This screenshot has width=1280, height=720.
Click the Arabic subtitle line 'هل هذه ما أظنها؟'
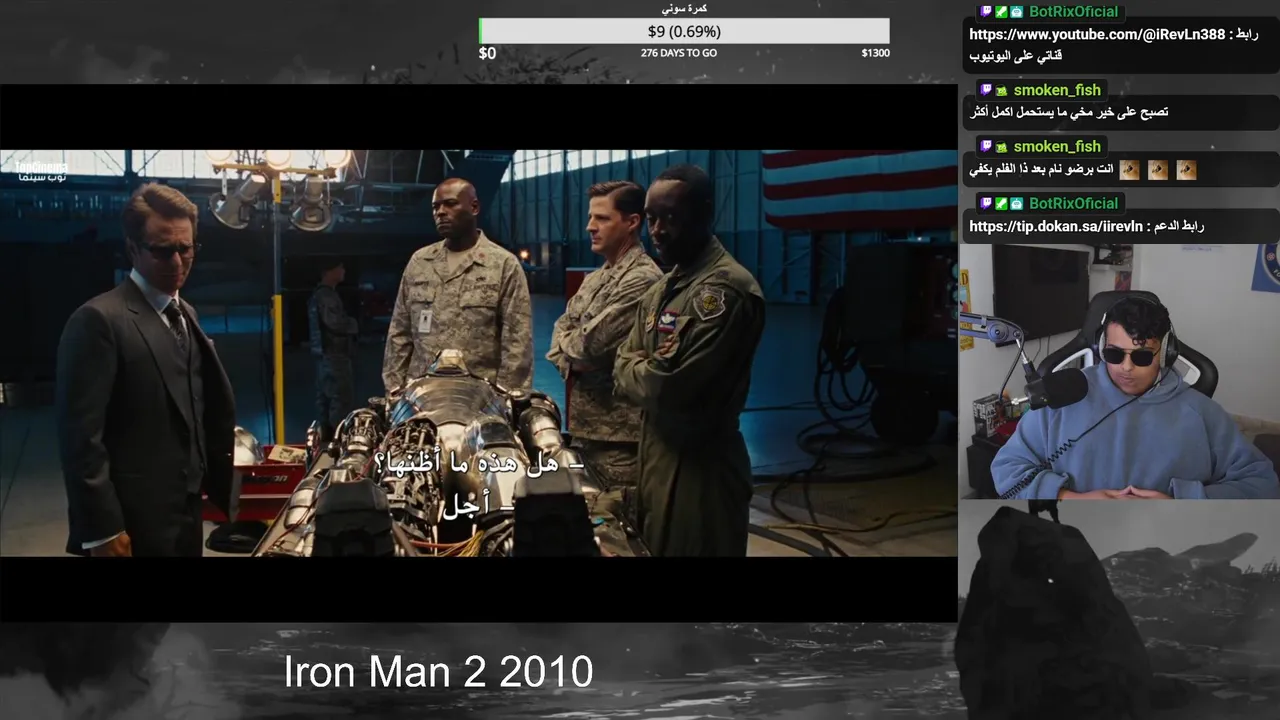click(479, 465)
